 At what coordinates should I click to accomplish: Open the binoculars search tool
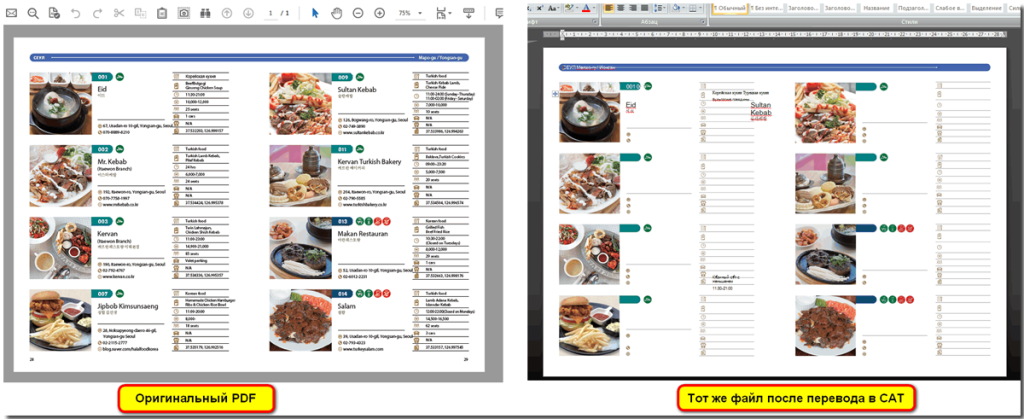point(206,13)
